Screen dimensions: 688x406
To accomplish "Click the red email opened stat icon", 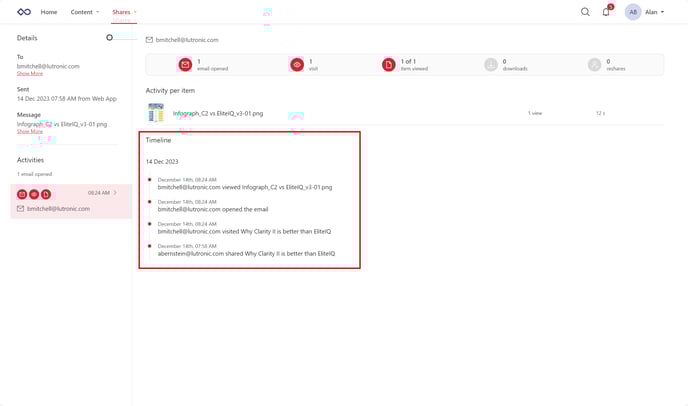I will [185, 65].
